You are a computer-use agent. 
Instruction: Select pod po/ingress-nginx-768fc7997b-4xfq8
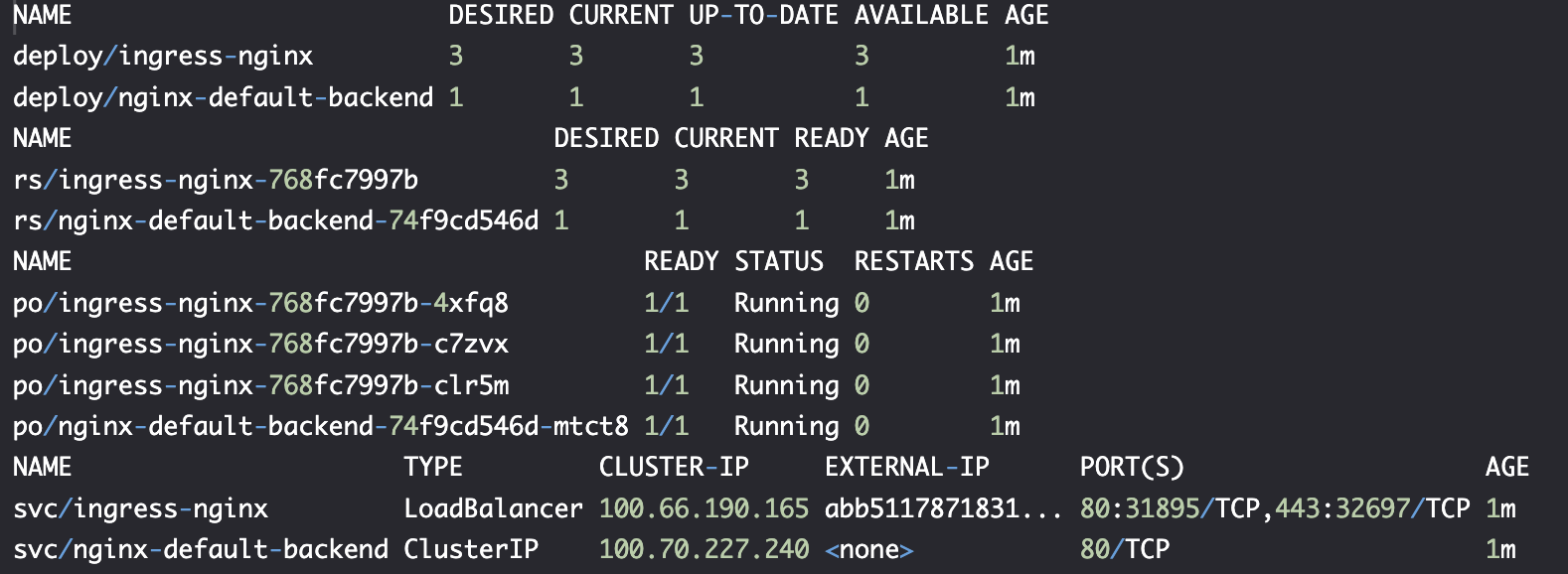[x=260, y=303]
